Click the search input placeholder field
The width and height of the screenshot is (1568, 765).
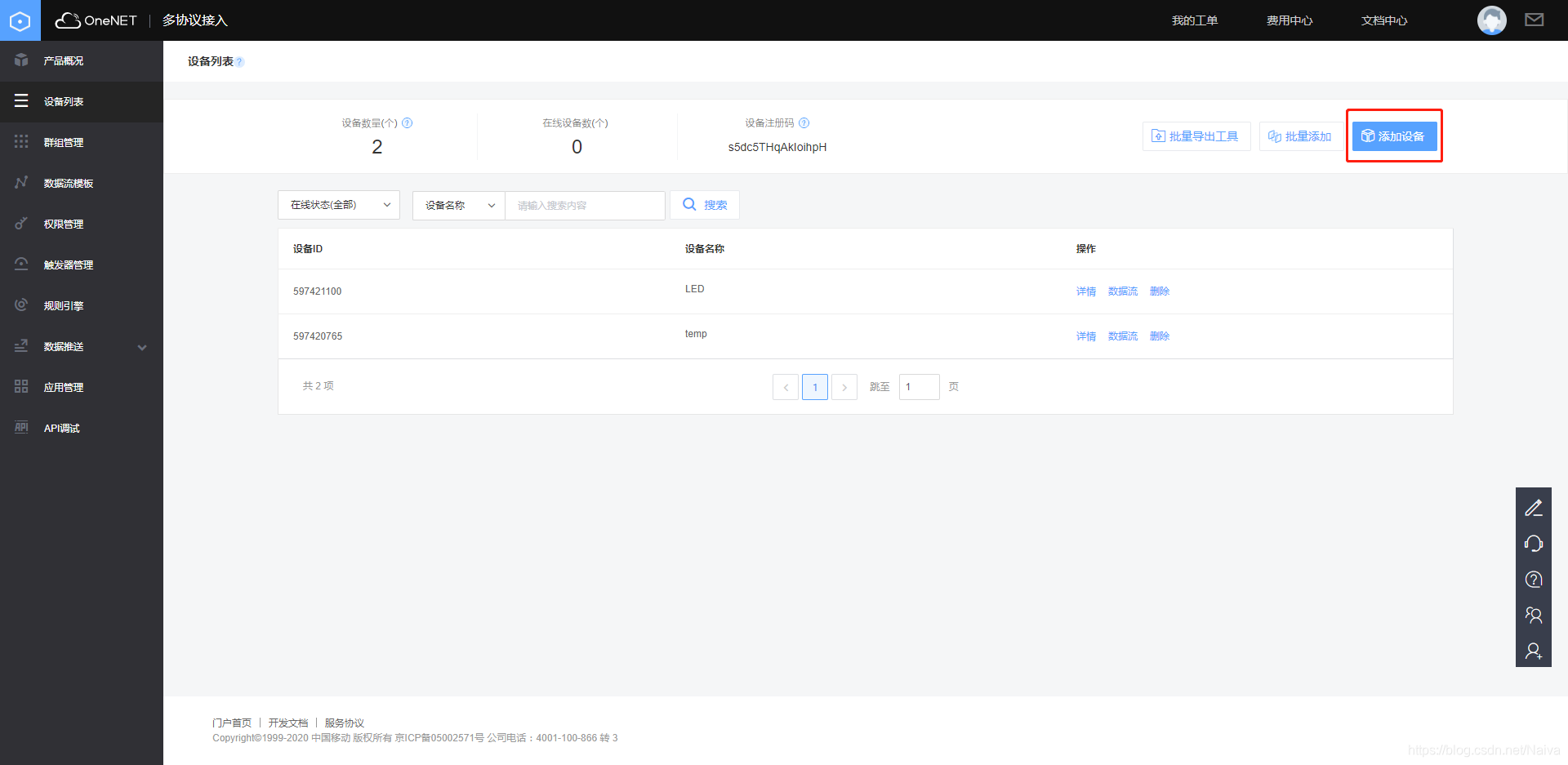585,205
